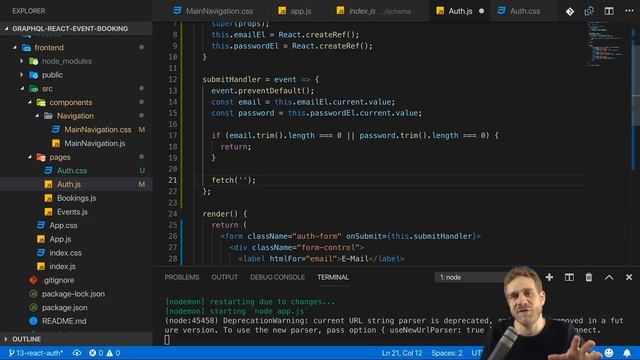
Task: Open the DEBUG CONSOLE panel tab
Action: click(x=278, y=277)
